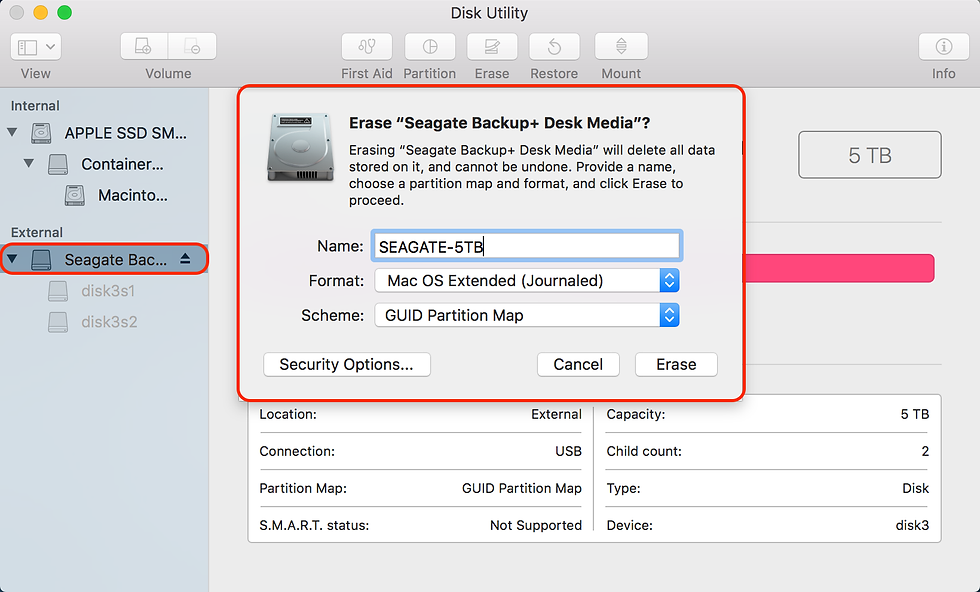This screenshot has width=980, height=592.
Task: Click the S.M.A.R.T. status Not Supported value
Action: click(536, 525)
